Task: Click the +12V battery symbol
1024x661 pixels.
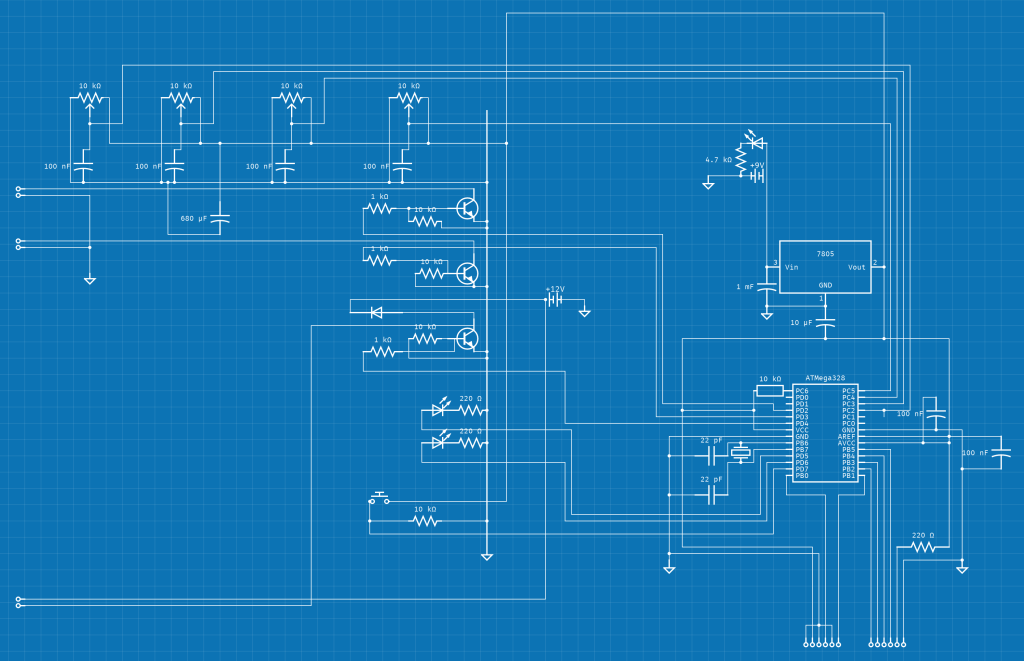Action: [555, 300]
